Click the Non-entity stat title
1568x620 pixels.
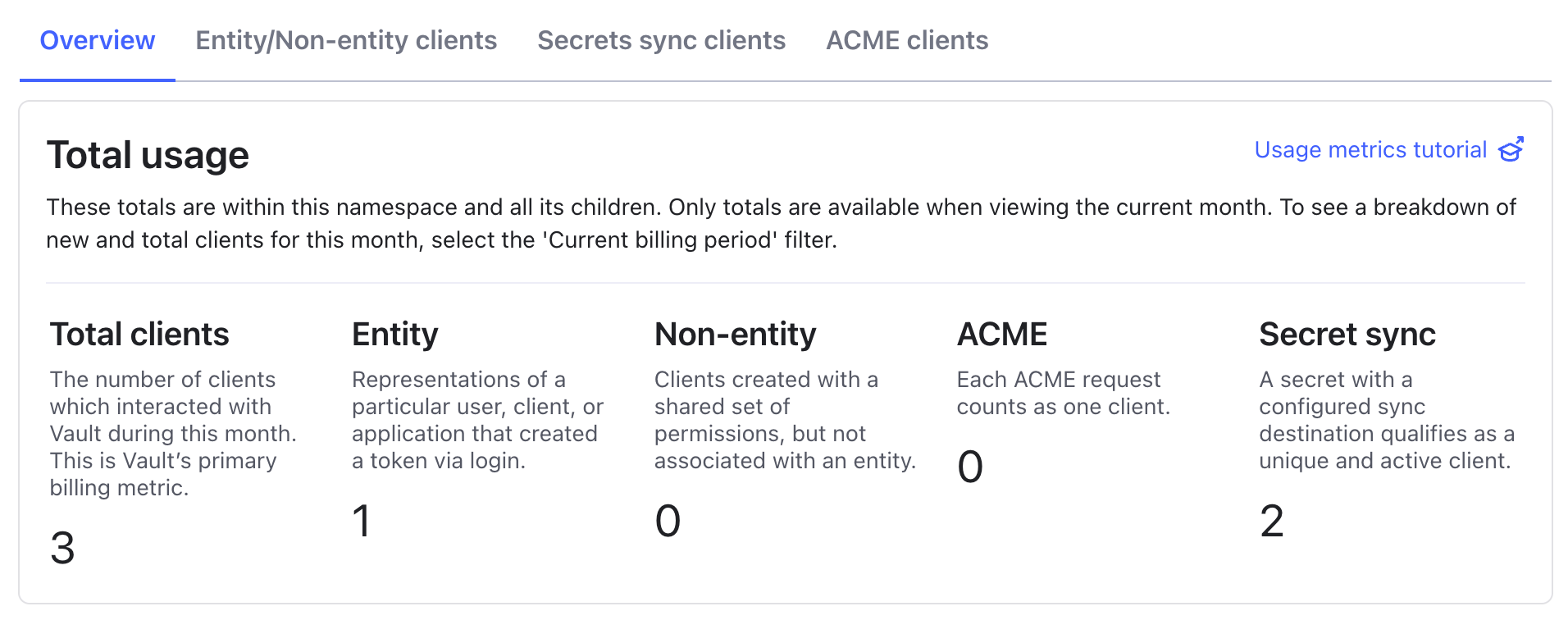735,335
